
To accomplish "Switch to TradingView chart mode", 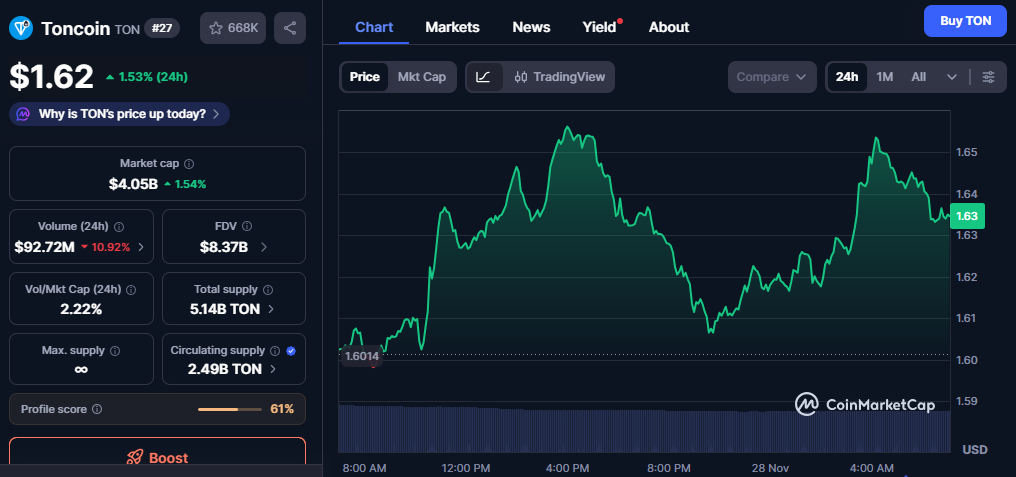I will [560, 77].
